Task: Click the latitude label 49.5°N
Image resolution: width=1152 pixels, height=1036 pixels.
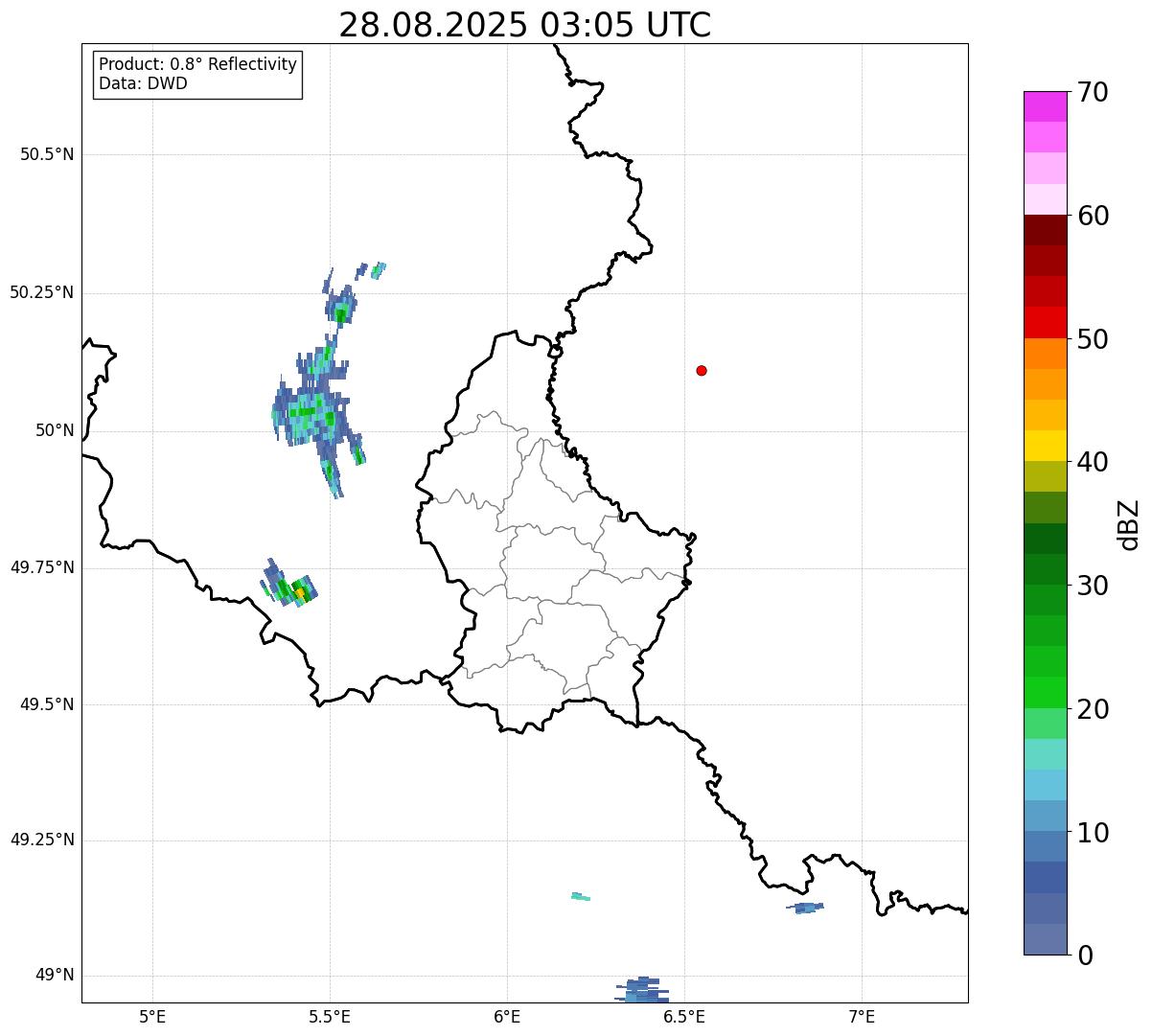Action: (x=47, y=704)
